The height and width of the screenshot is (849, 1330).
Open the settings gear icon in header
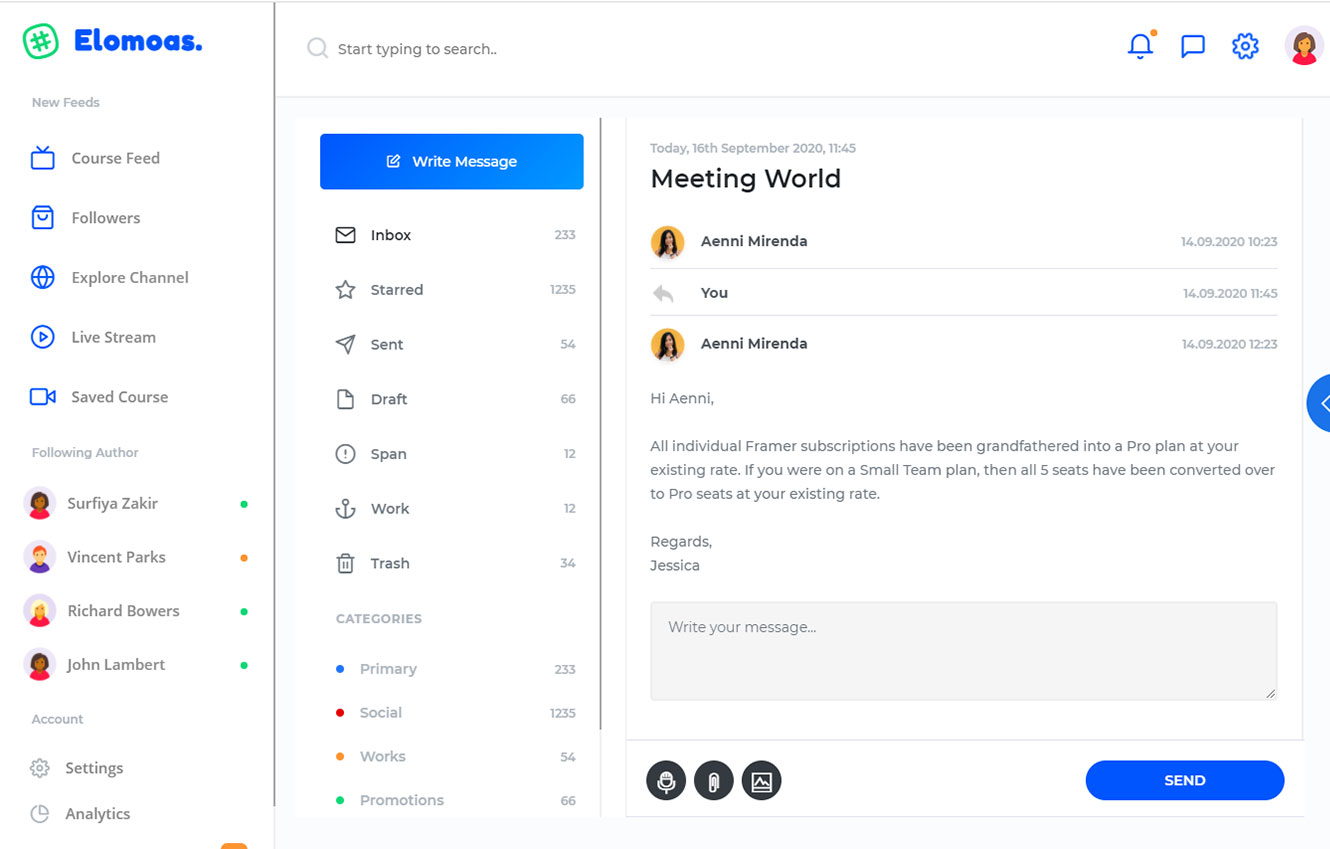[1244, 46]
